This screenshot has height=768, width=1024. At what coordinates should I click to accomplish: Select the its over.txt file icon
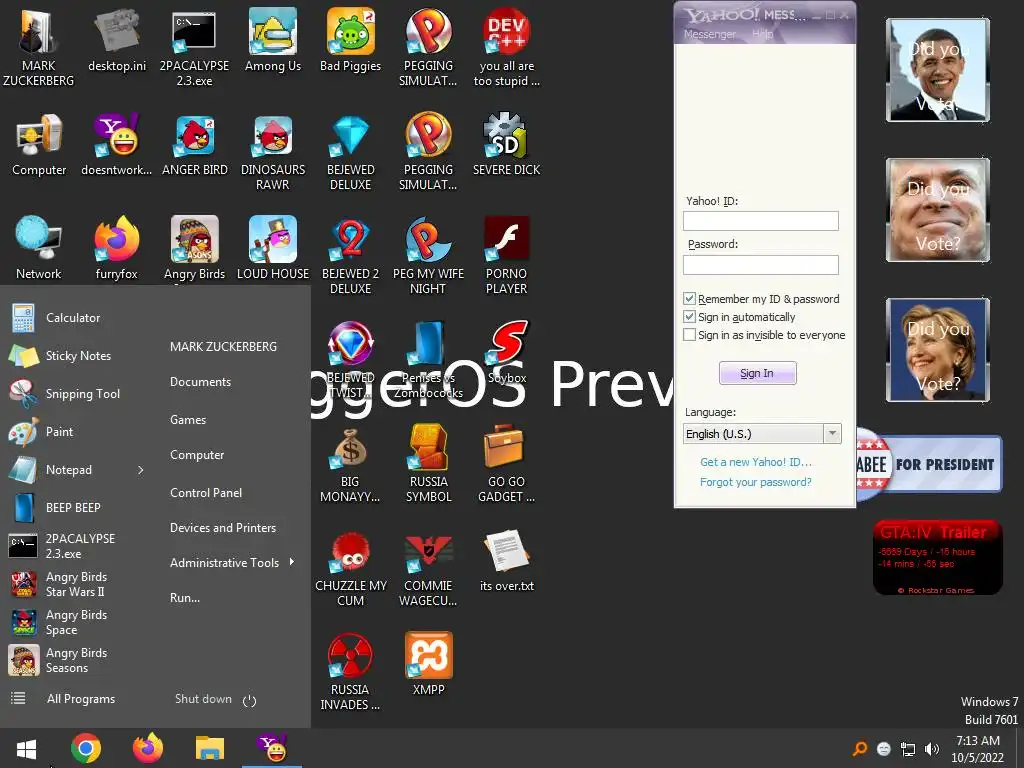tap(507, 561)
